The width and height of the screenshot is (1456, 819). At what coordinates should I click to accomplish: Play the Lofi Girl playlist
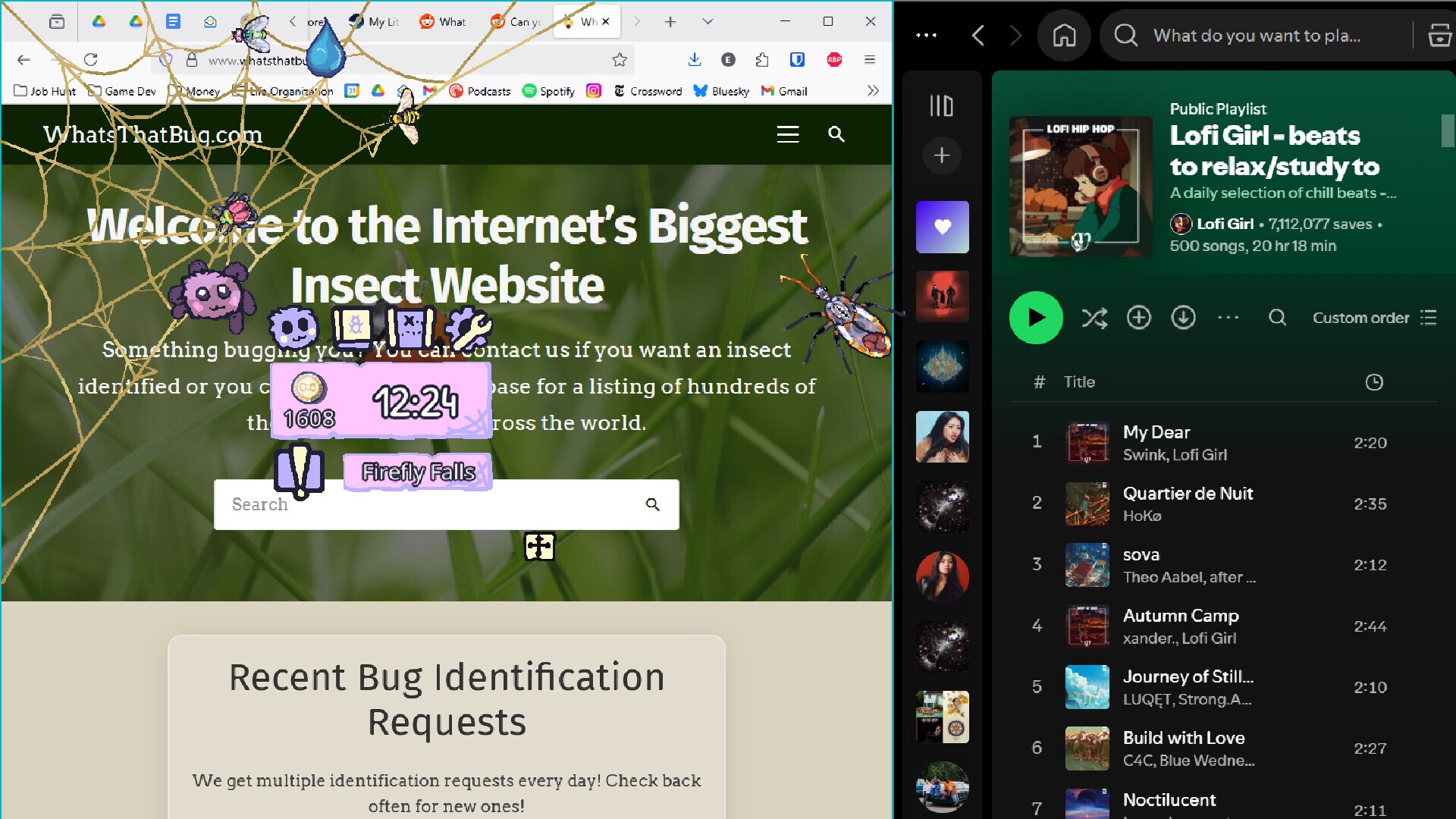click(1036, 318)
